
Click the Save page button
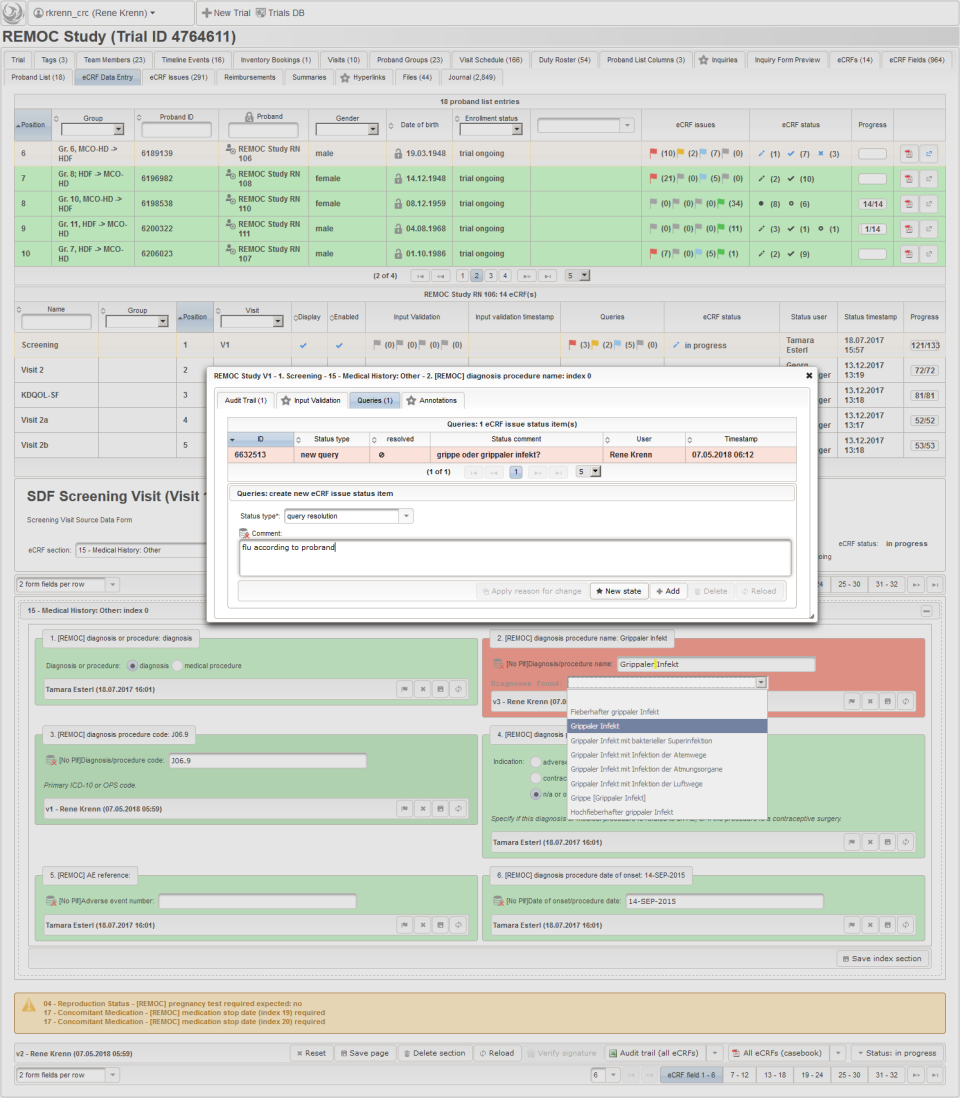(364, 1053)
